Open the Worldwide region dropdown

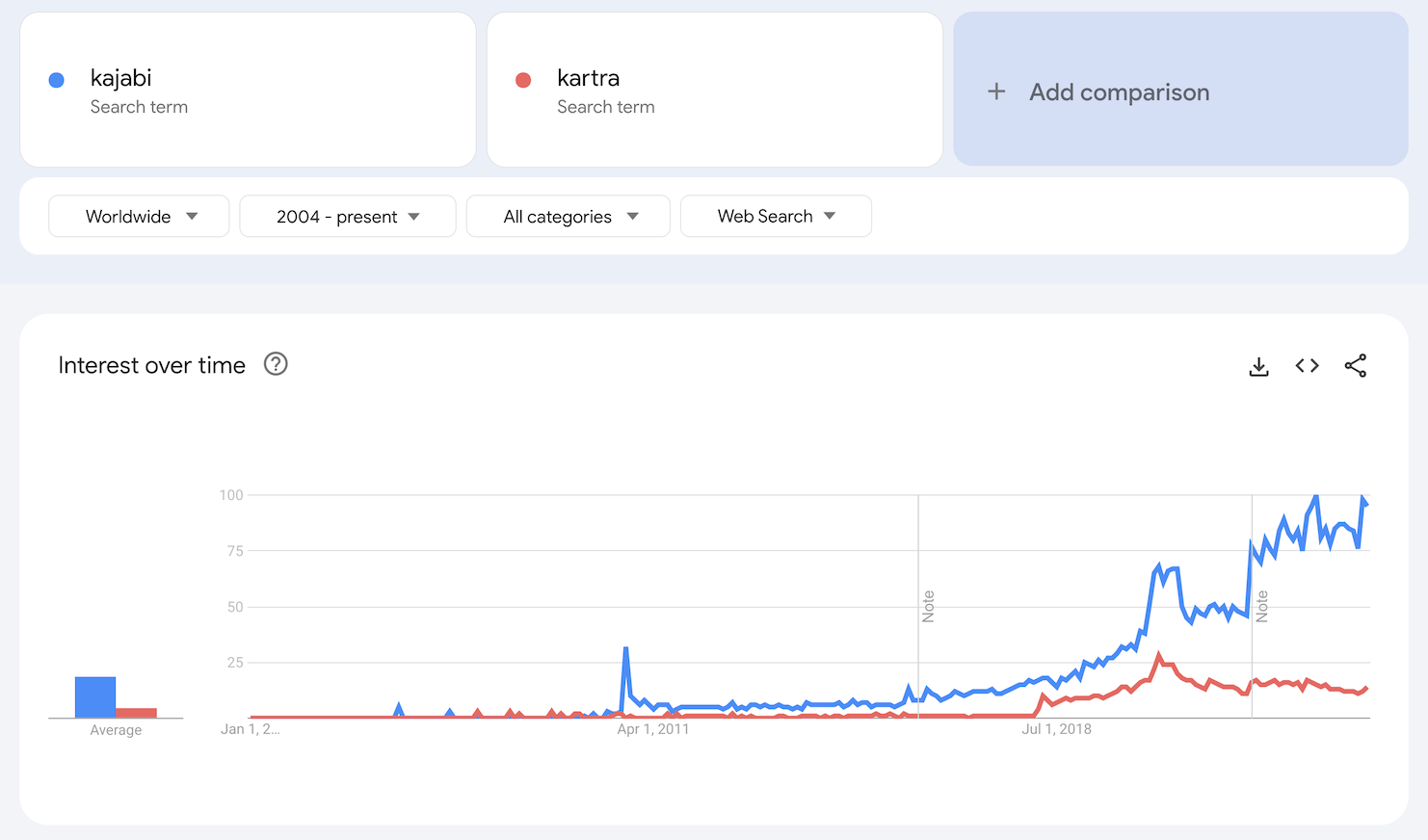[x=139, y=216]
